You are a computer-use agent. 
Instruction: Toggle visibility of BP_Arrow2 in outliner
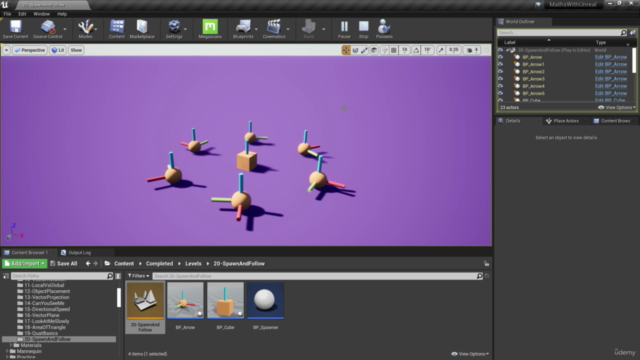500,71
